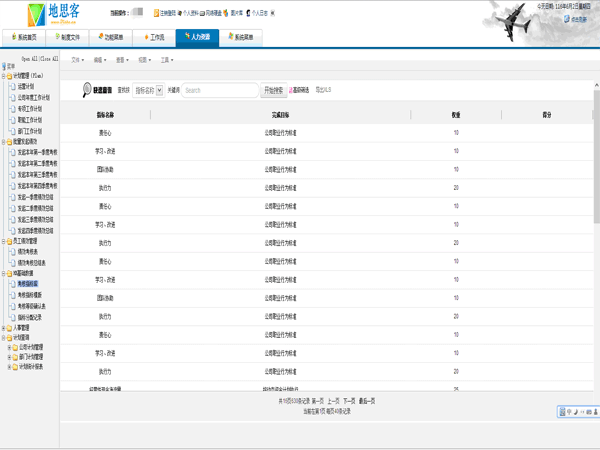Open 绩效考核总报表 in the tree
The image size is (600, 450).
pyautogui.click(x=32, y=263)
